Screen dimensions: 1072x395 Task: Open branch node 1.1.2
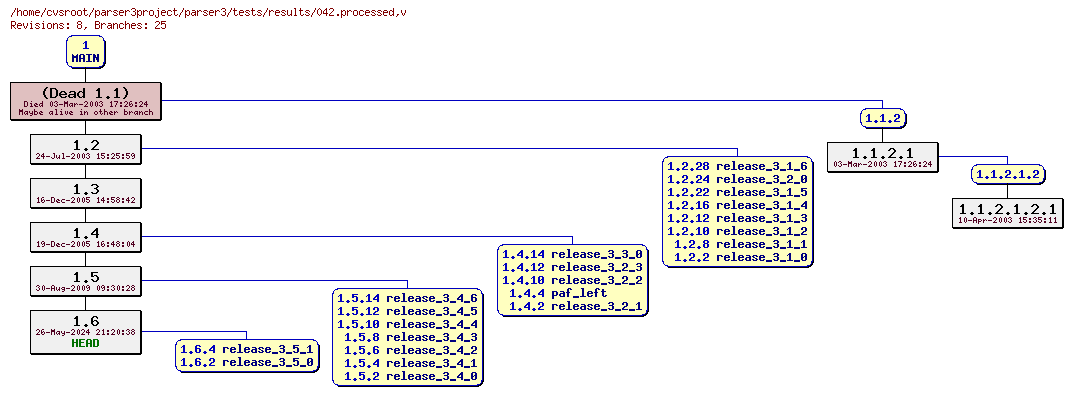pyautogui.click(x=883, y=118)
